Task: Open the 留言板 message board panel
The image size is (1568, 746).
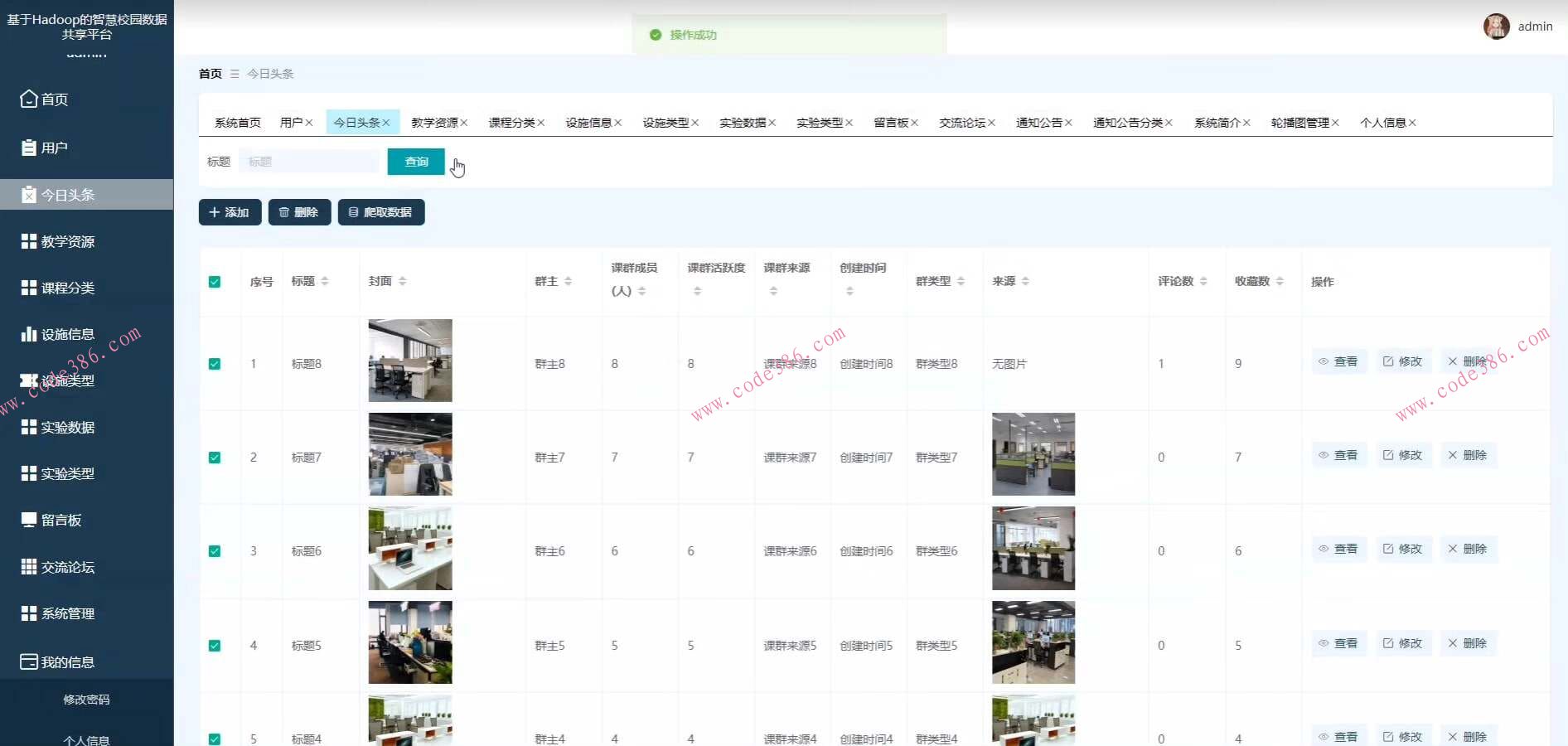Action: coord(62,520)
